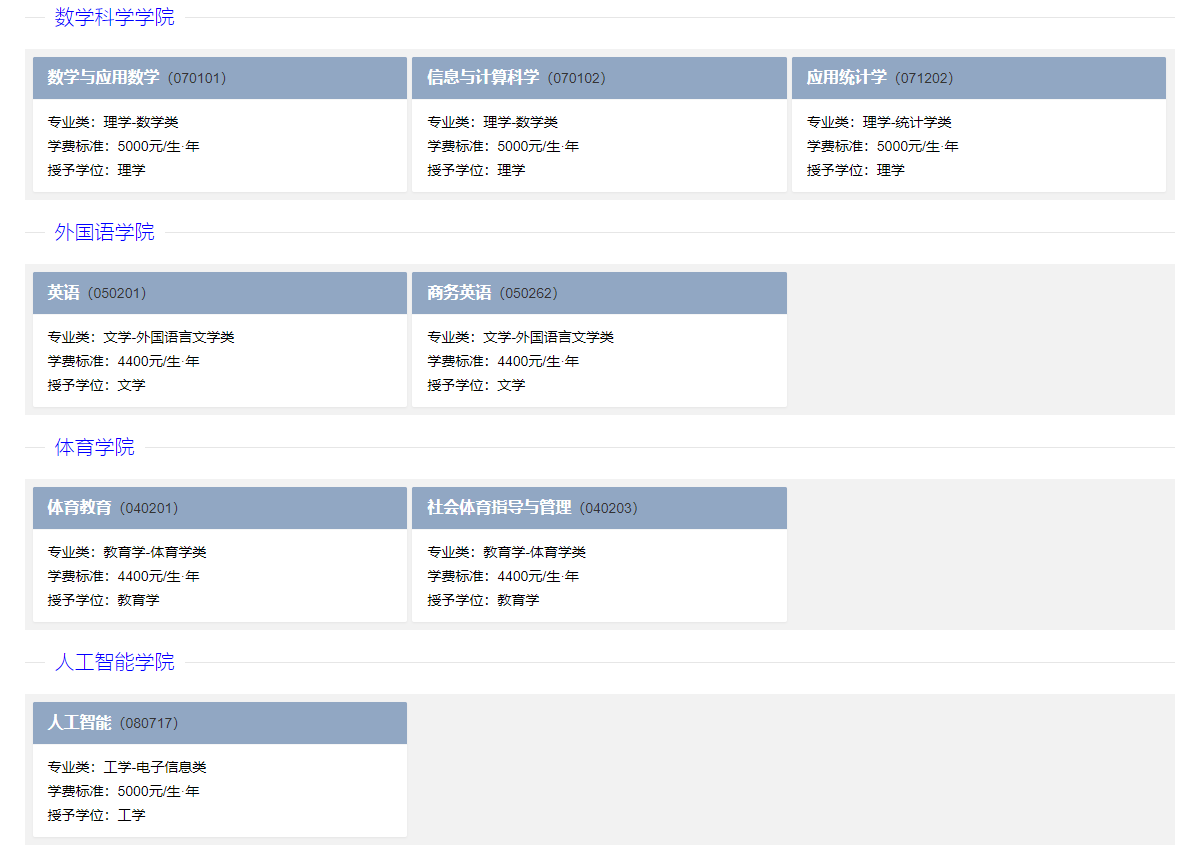
Task: Click the 人工智能学院 section heading
Action: (114, 662)
